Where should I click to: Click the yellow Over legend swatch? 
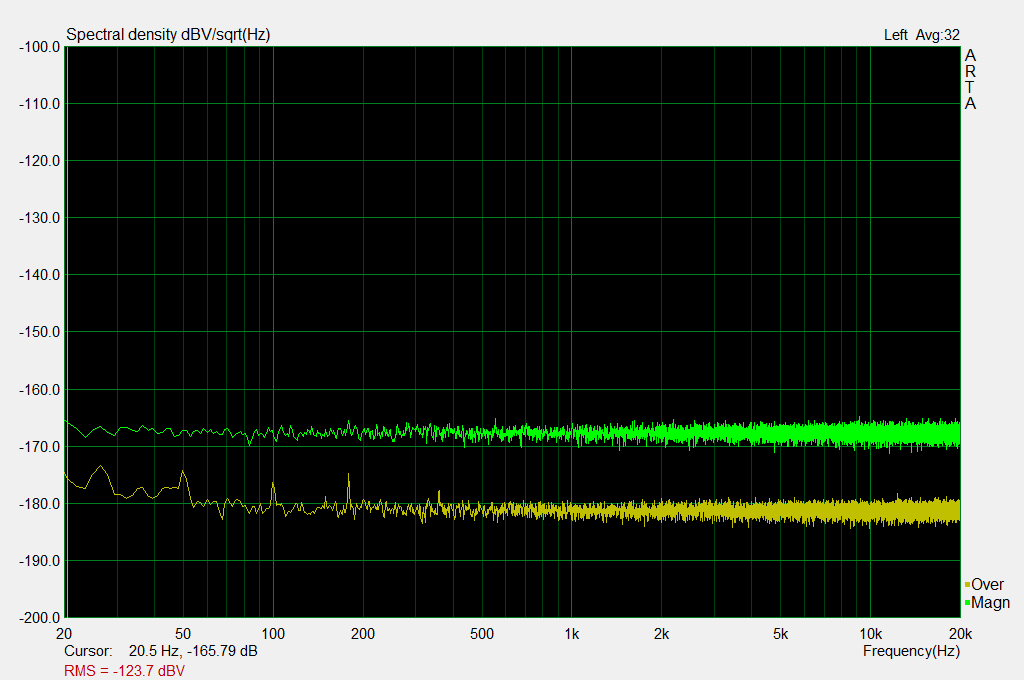point(967,585)
